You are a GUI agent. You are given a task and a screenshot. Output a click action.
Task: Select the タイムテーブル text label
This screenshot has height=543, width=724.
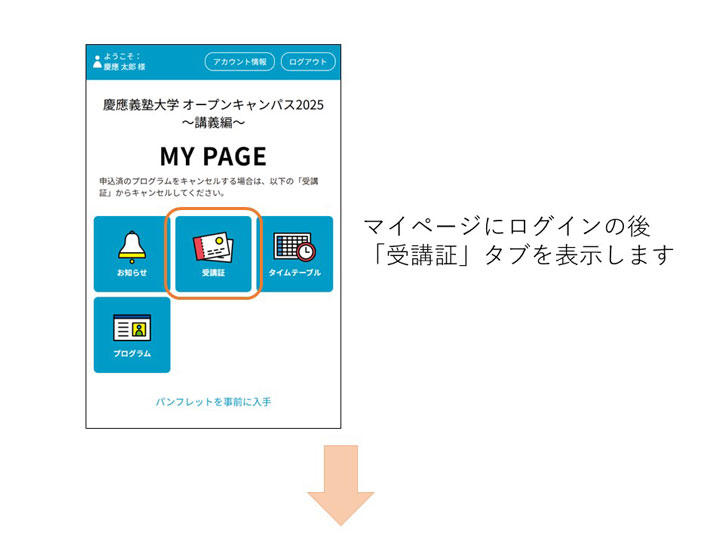(293, 273)
